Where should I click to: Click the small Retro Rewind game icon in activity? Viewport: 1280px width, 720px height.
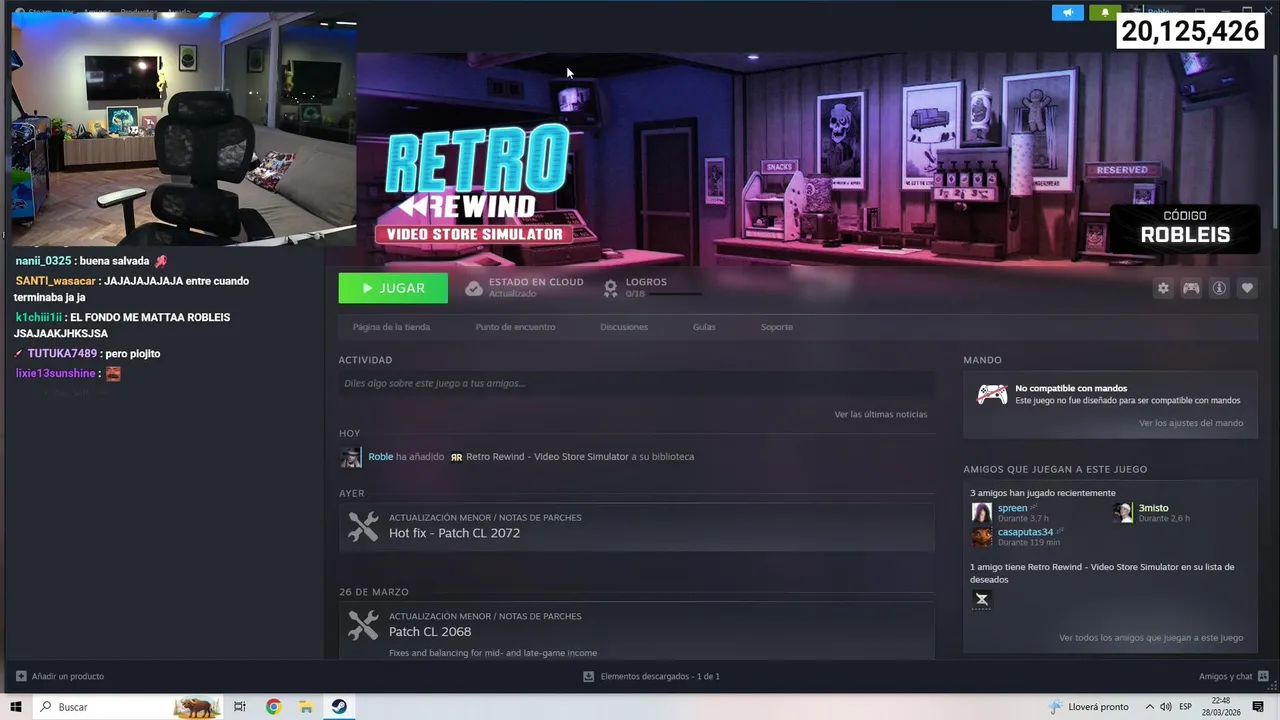click(x=456, y=457)
